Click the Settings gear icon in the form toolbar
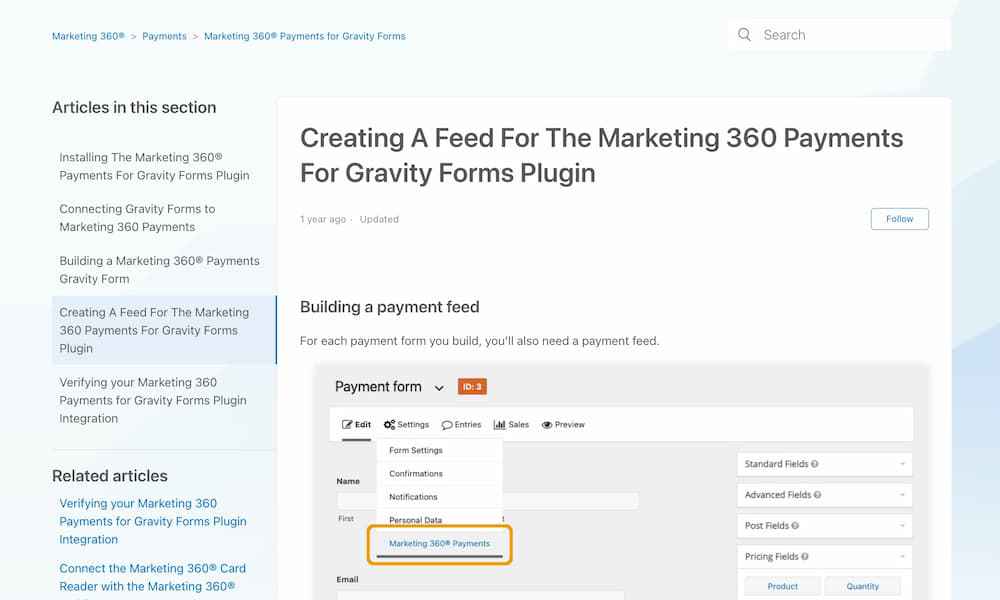Viewport: 1000px width, 600px height. 389,425
